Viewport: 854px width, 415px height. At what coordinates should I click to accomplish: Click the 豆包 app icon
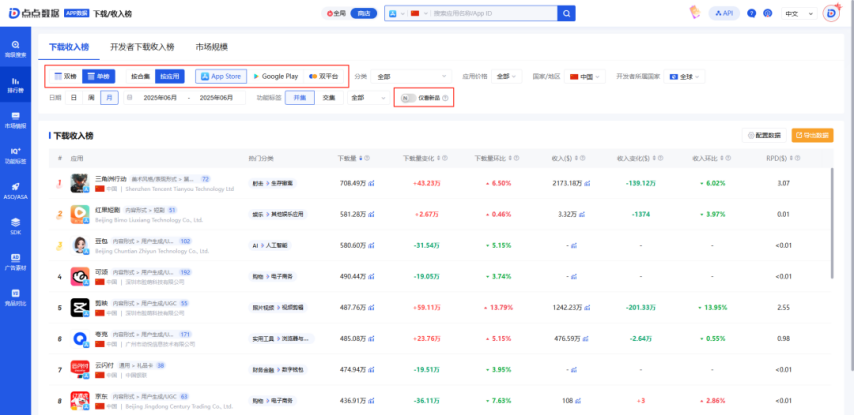pyautogui.click(x=80, y=245)
